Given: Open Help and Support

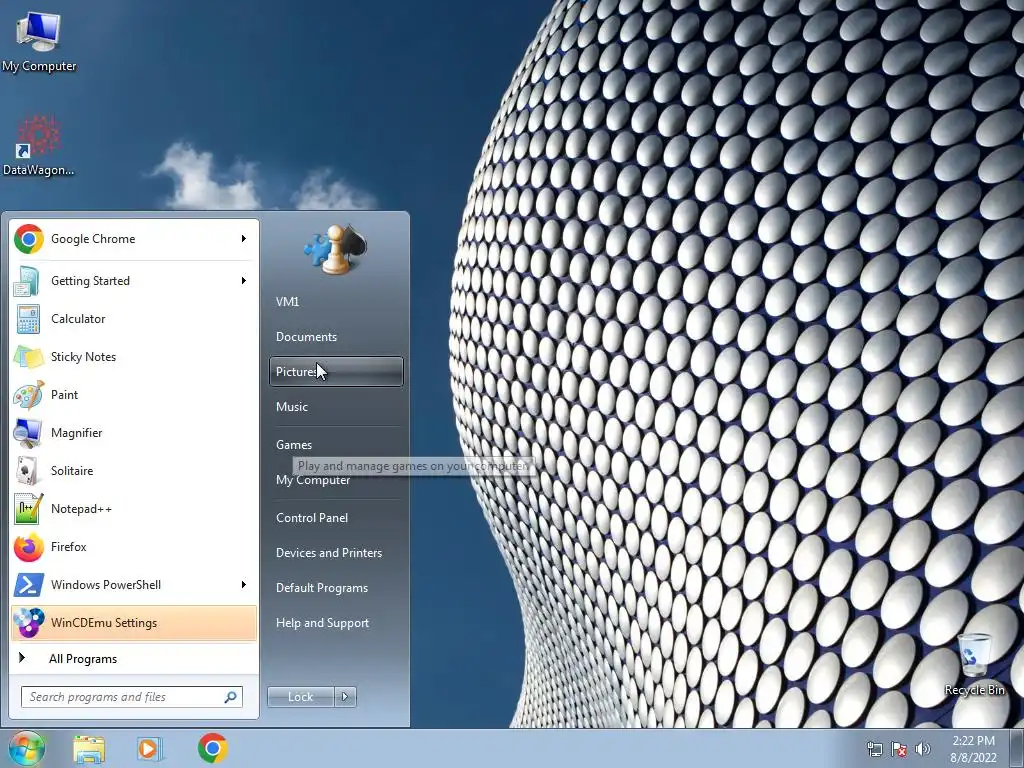Looking at the screenshot, I should (x=336, y=623).
